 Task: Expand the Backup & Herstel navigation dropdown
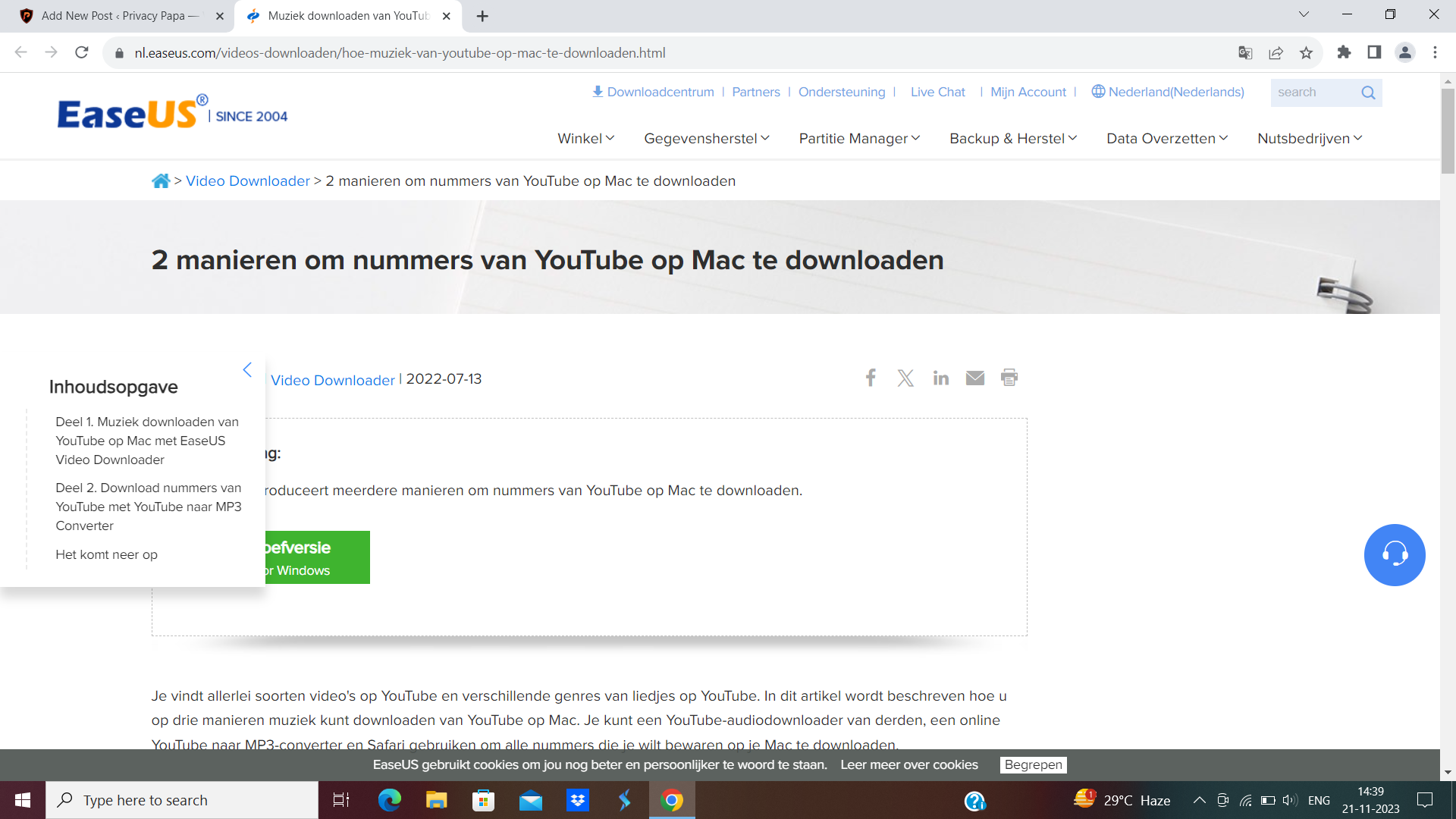coord(1012,139)
